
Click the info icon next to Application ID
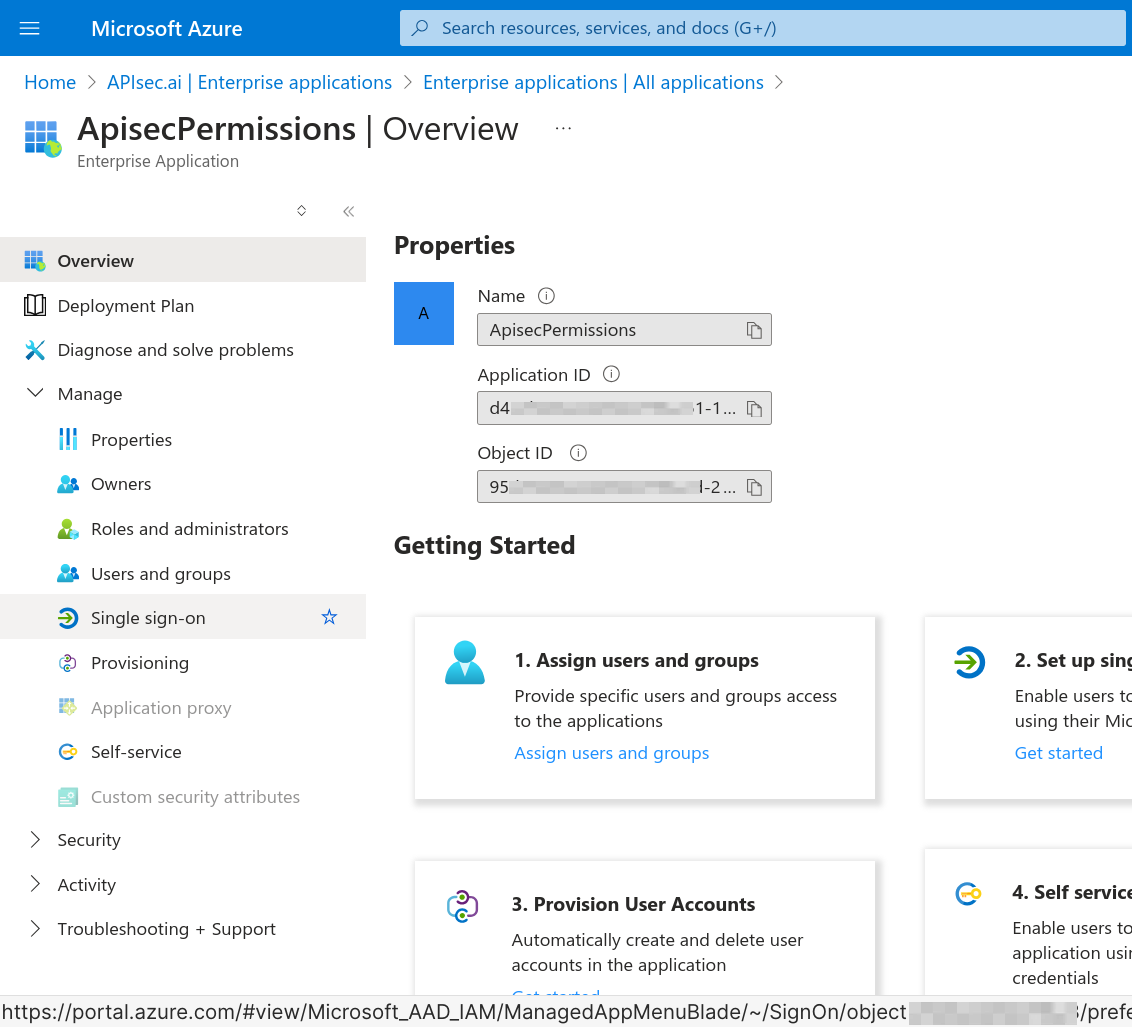coord(612,374)
